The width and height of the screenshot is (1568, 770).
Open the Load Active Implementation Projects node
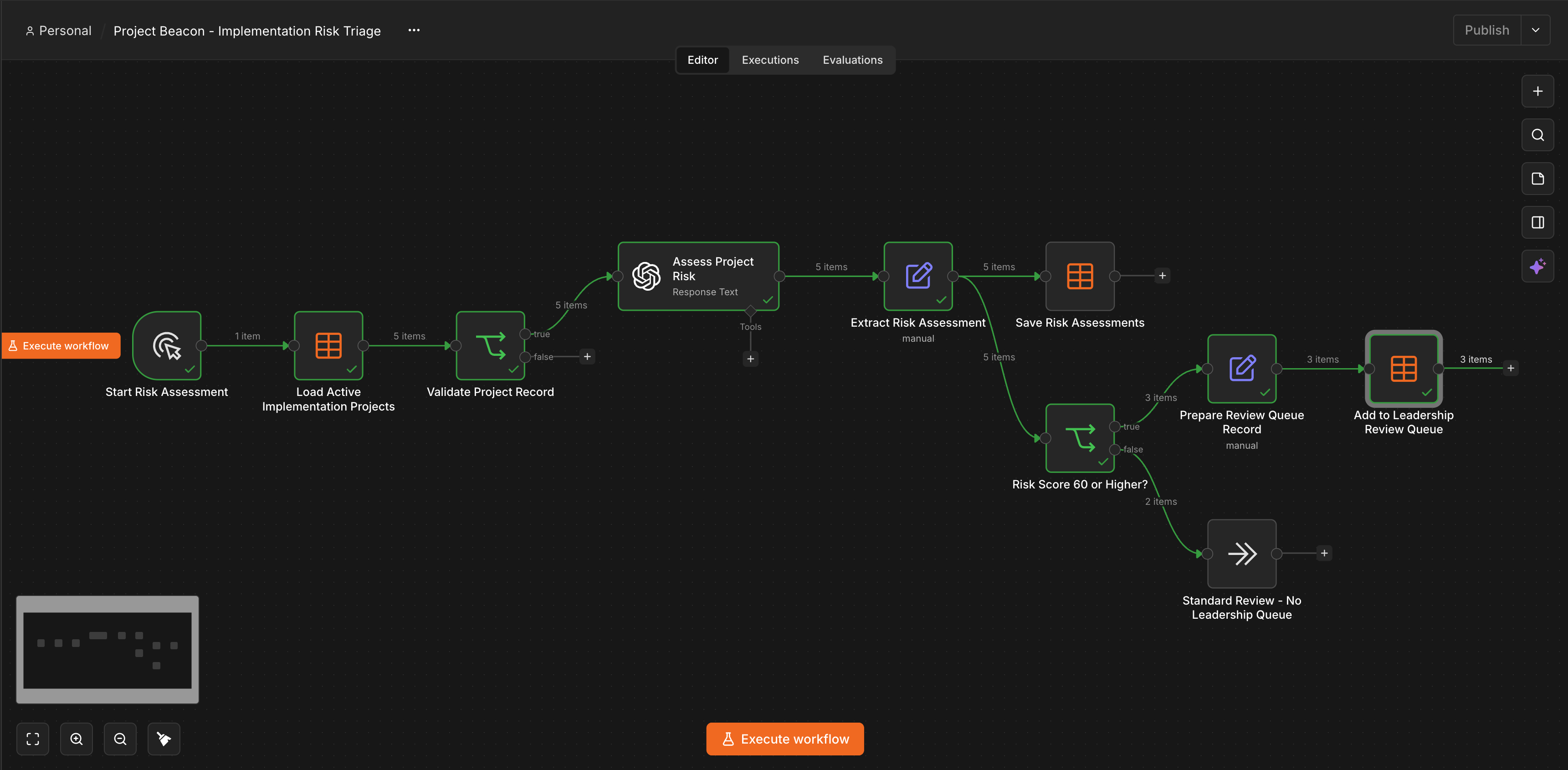(329, 346)
